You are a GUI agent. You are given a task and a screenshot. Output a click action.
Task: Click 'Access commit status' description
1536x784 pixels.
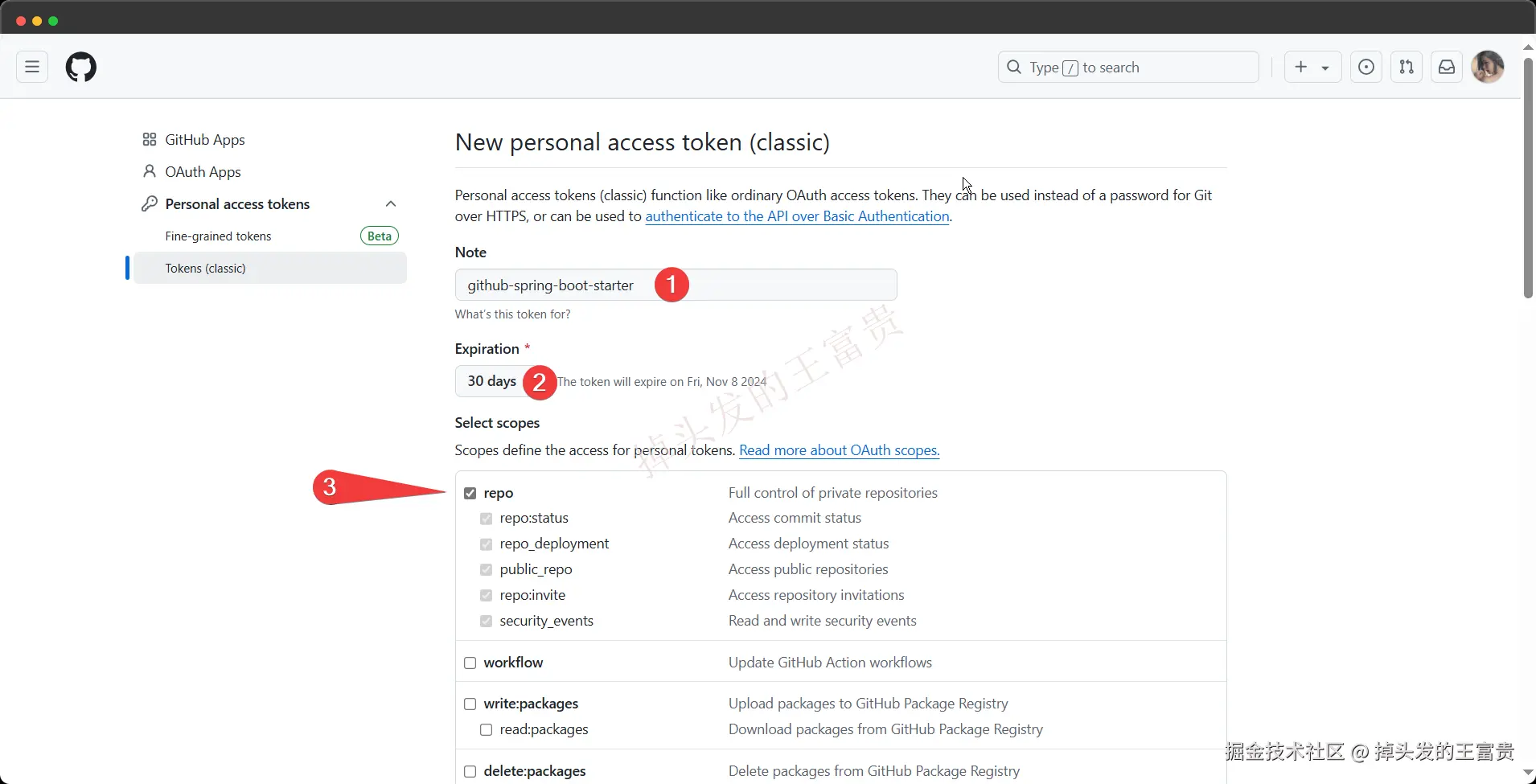pyautogui.click(x=795, y=518)
